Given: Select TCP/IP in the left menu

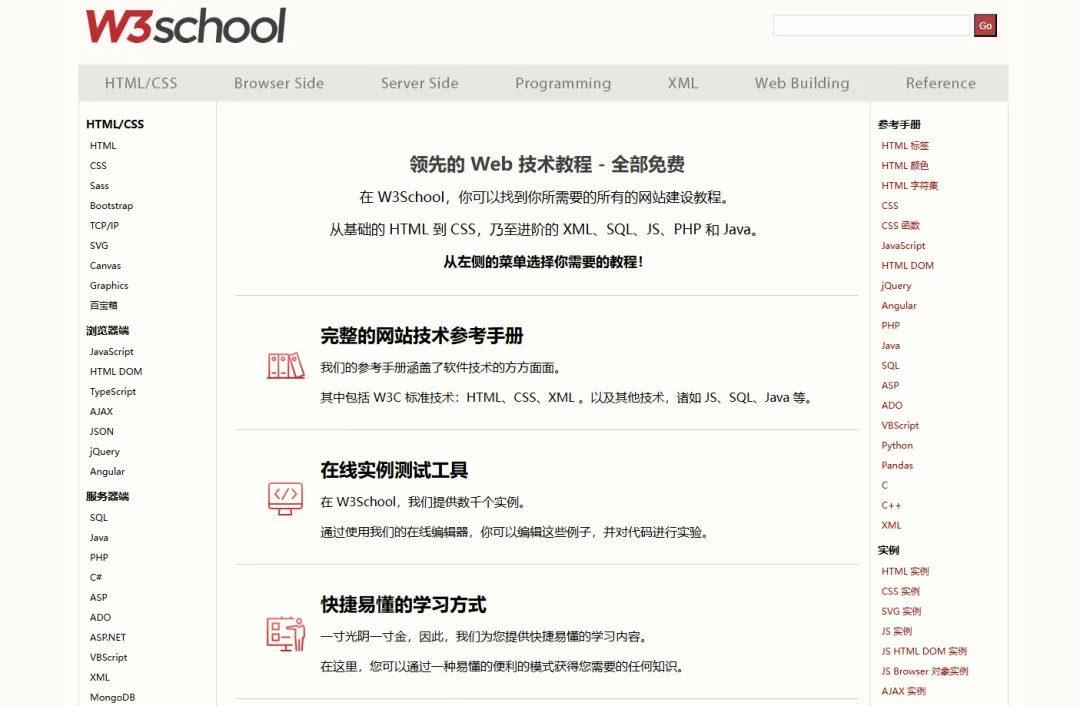Looking at the screenshot, I should 104,225.
